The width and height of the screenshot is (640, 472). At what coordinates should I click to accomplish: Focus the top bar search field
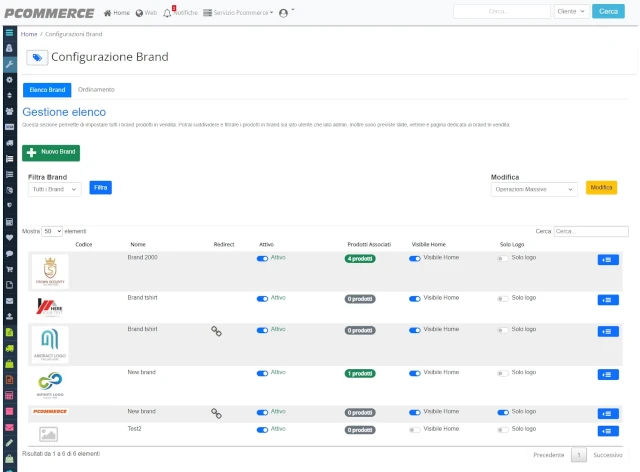(x=502, y=11)
